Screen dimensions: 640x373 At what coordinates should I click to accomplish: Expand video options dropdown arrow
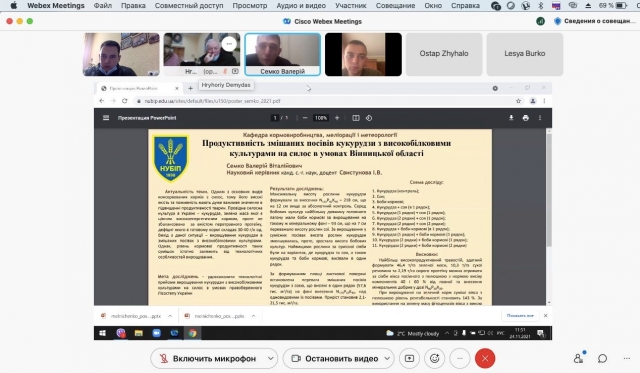pyautogui.click(x=387, y=358)
